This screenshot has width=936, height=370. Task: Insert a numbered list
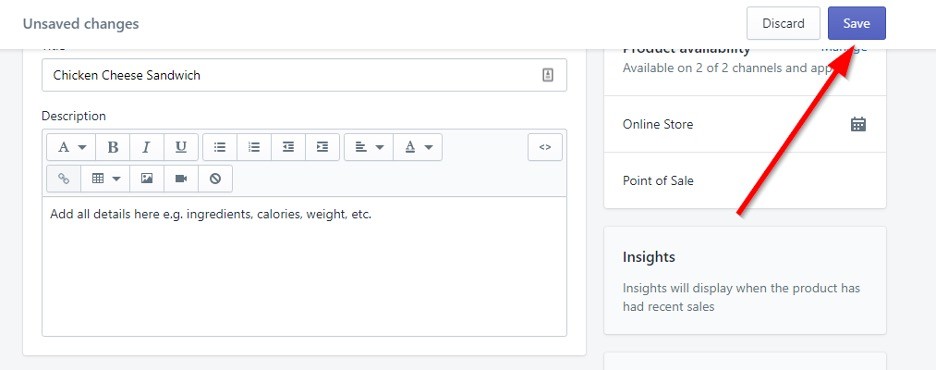pos(254,147)
